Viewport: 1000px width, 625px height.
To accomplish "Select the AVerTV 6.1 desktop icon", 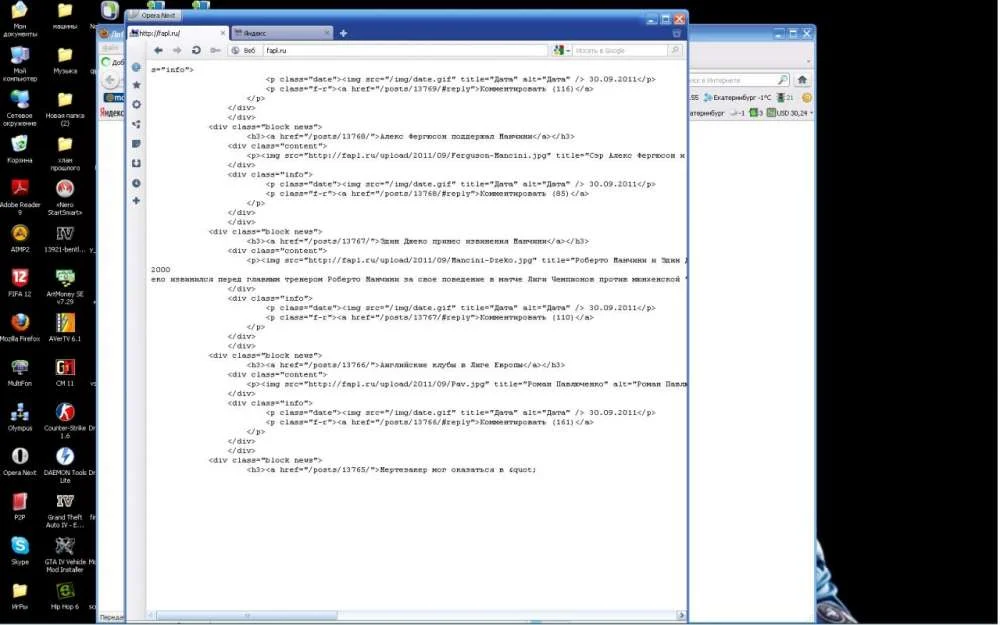I will click(65, 328).
